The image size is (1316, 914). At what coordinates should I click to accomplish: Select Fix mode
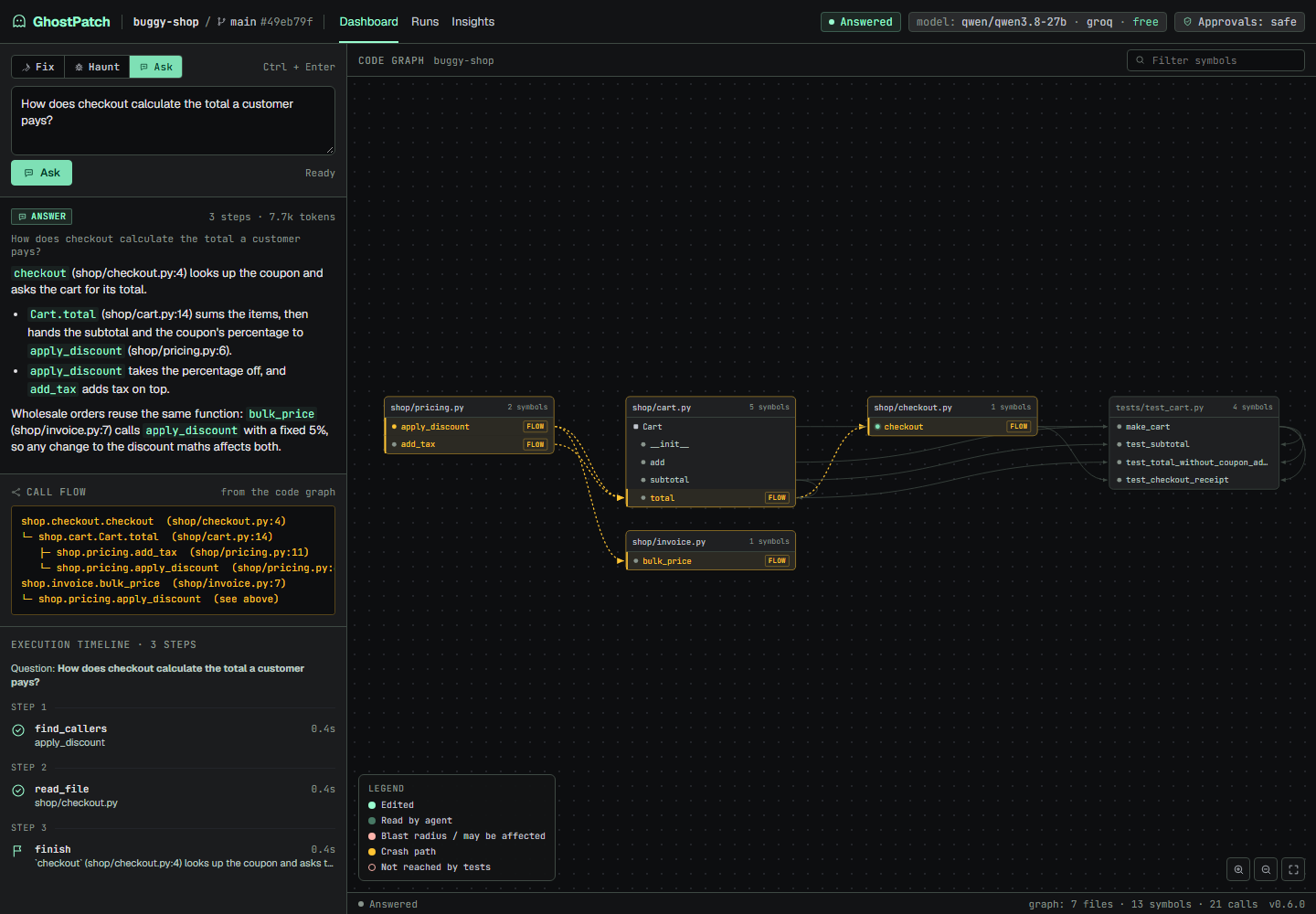tap(37, 67)
